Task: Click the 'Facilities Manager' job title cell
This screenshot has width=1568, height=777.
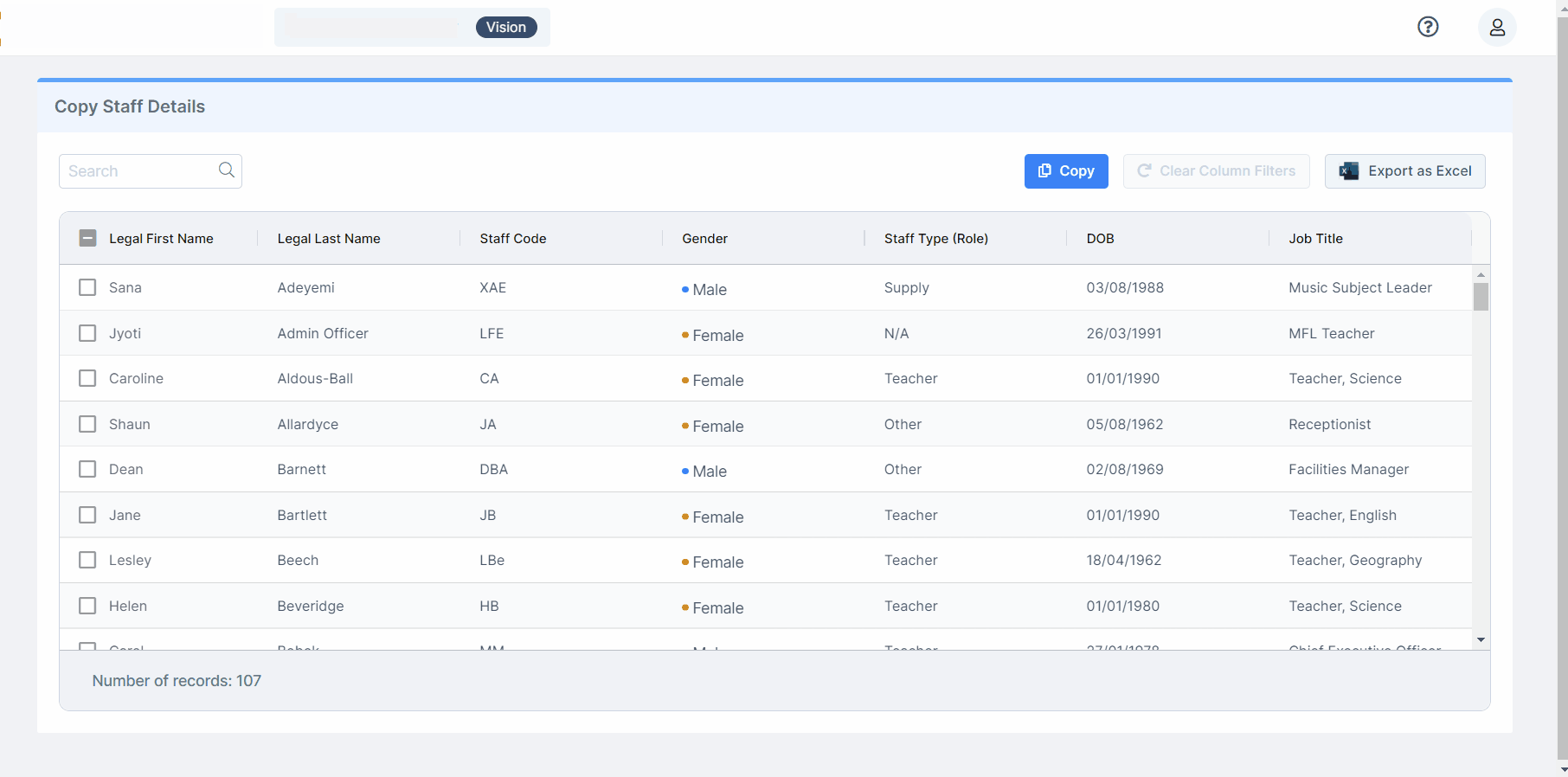Action: click(1349, 469)
